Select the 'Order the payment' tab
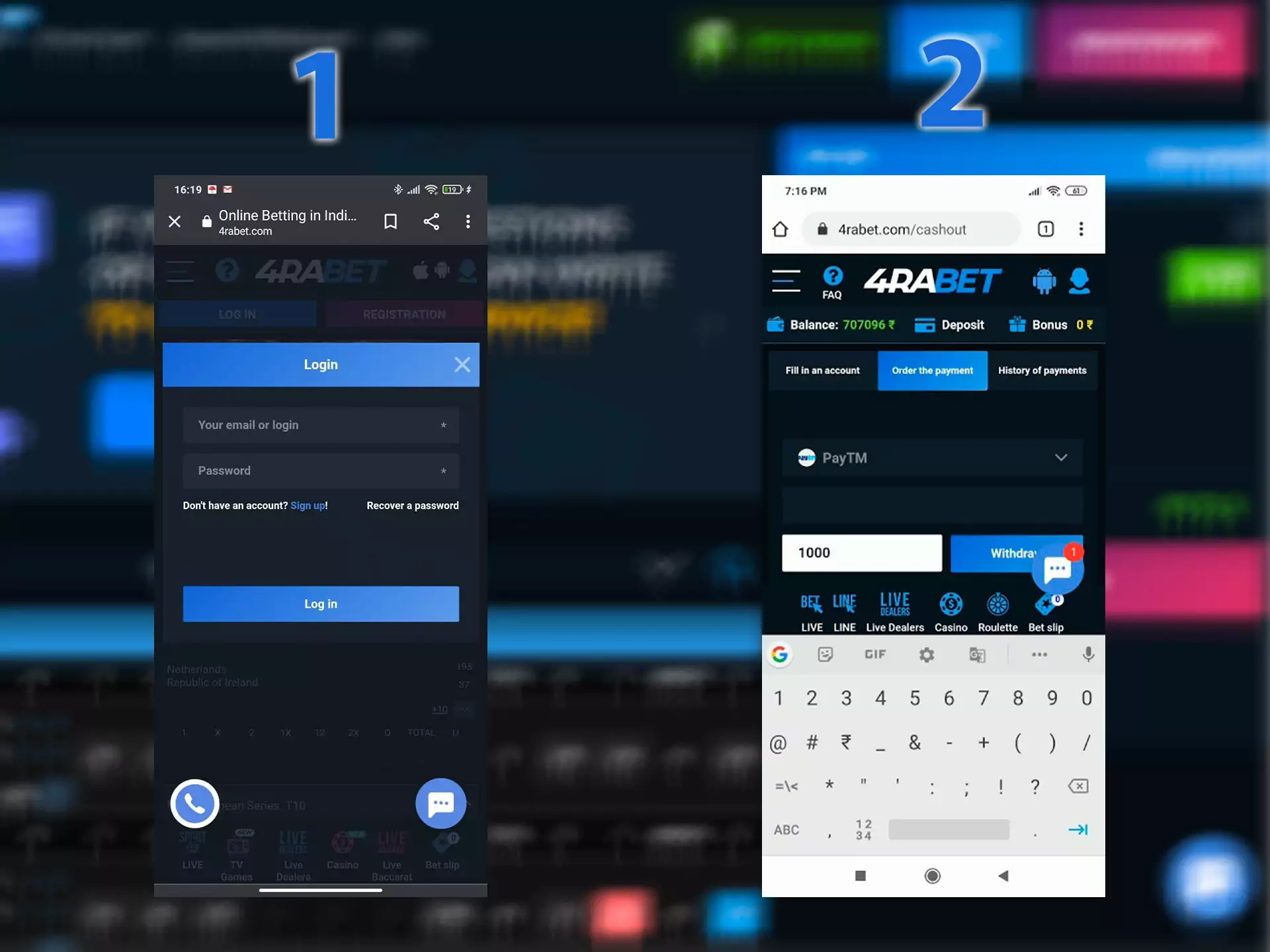The width and height of the screenshot is (1270, 952). click(931, 370)
